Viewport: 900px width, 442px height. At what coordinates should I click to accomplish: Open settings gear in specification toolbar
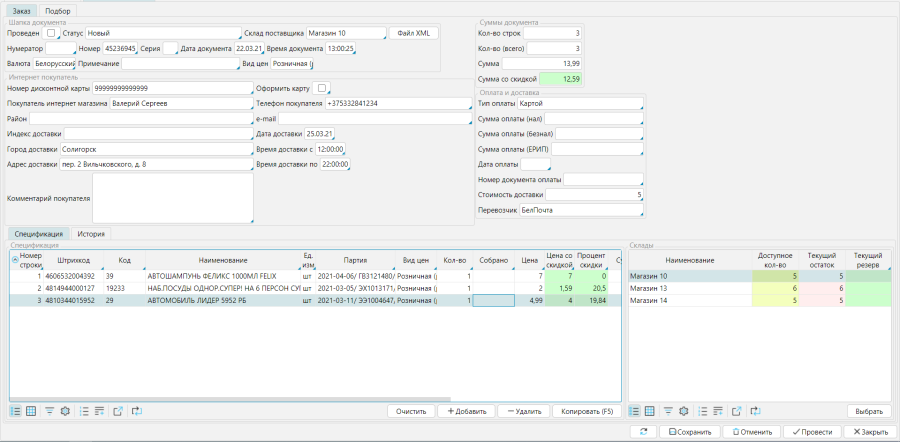(66, 411)
